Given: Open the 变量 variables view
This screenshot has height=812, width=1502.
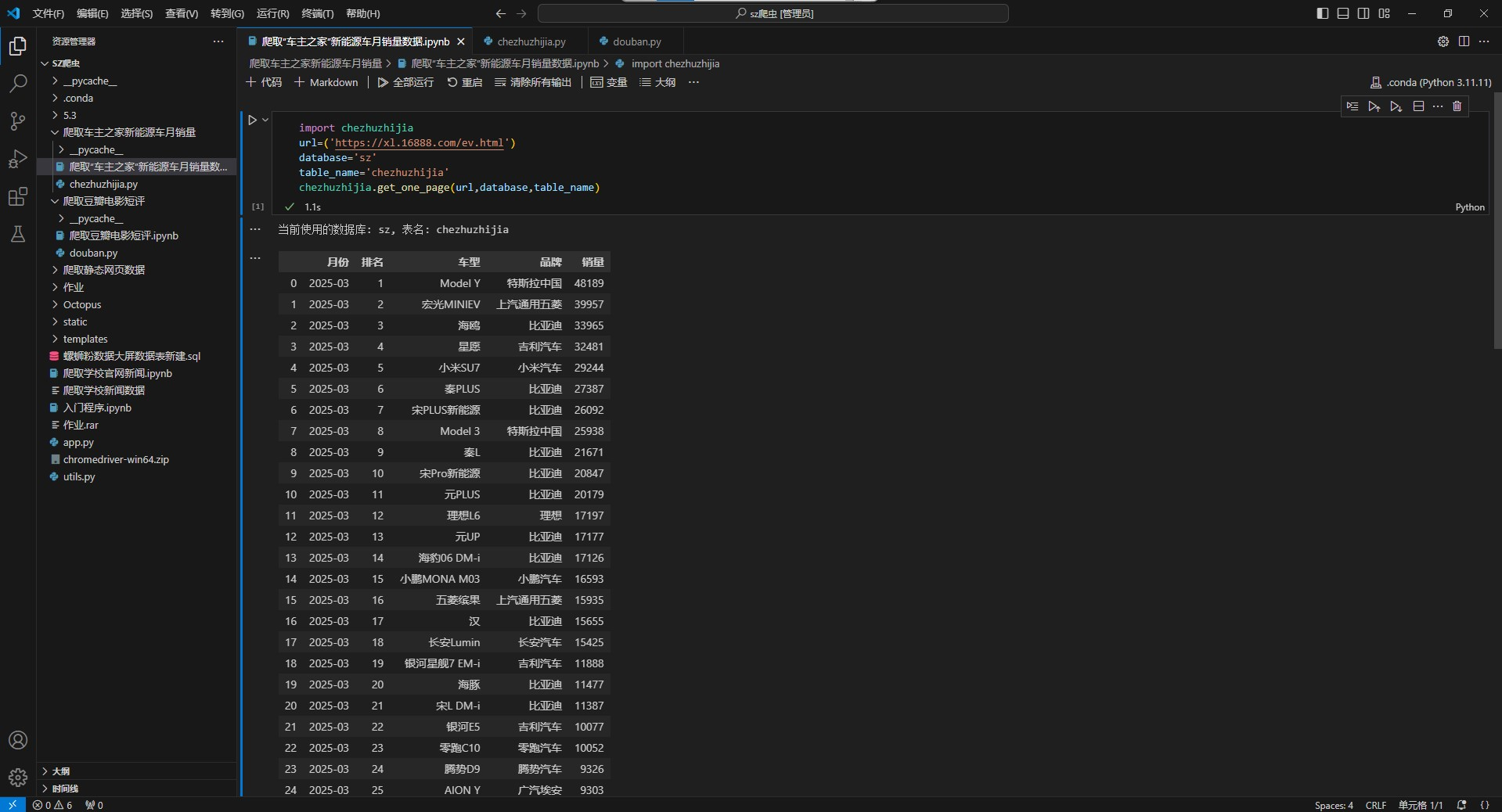Looking at the screenshot, I should click(x=609, y=82).
